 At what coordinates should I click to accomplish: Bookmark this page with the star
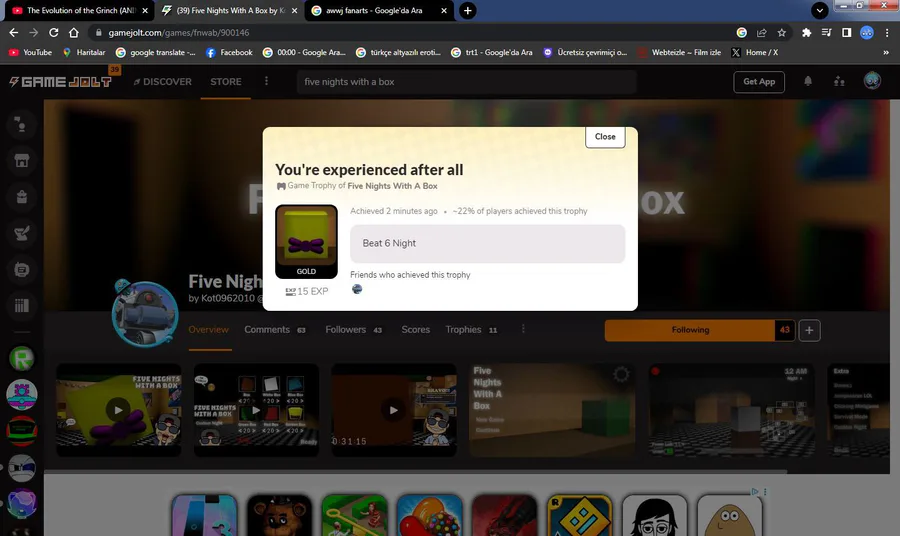tap(782, 33)
